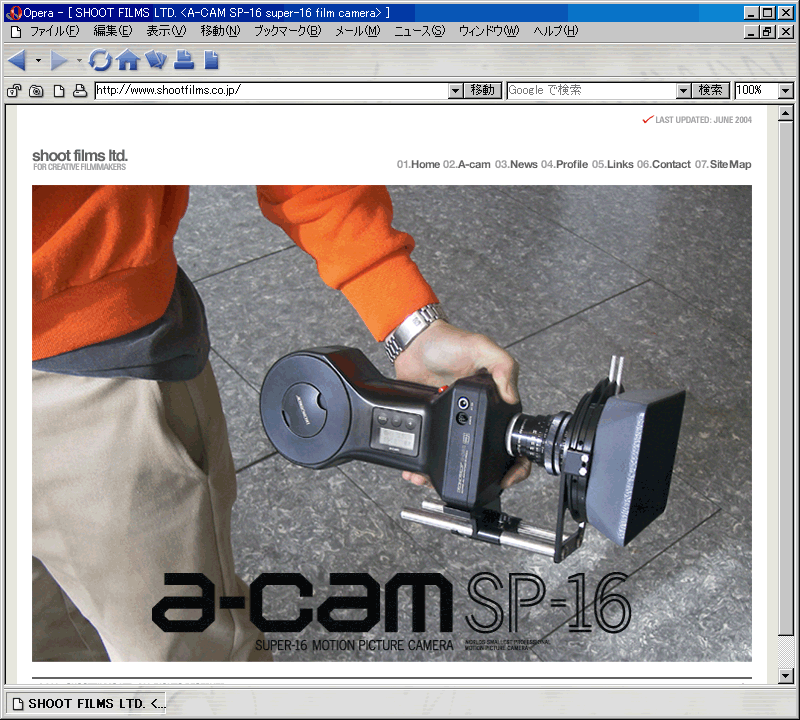The image size is (800, 720).
Task: Open the ウィンドウ(W) menu
Action: 489,32
